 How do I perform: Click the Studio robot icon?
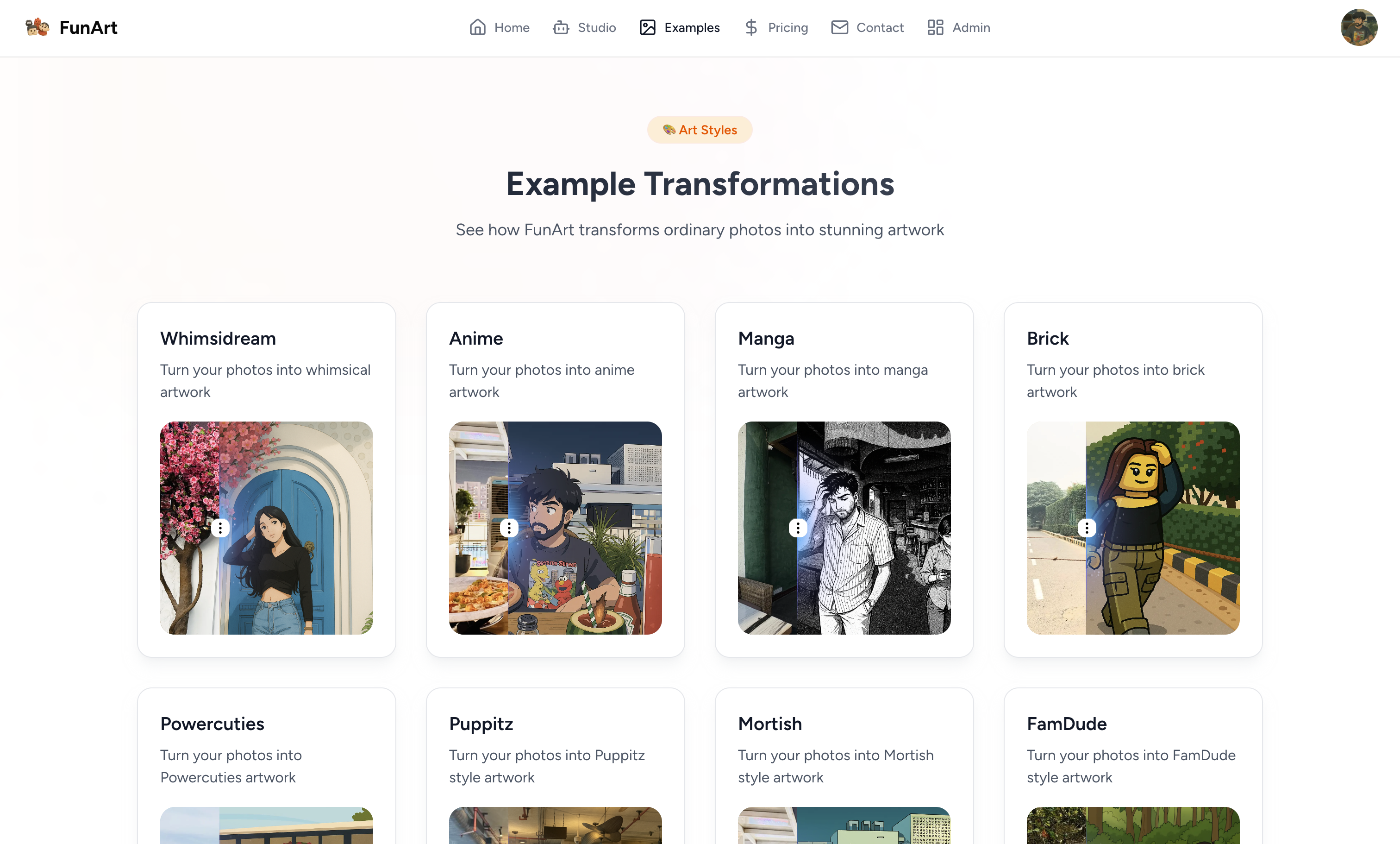[x=561, y=27]
